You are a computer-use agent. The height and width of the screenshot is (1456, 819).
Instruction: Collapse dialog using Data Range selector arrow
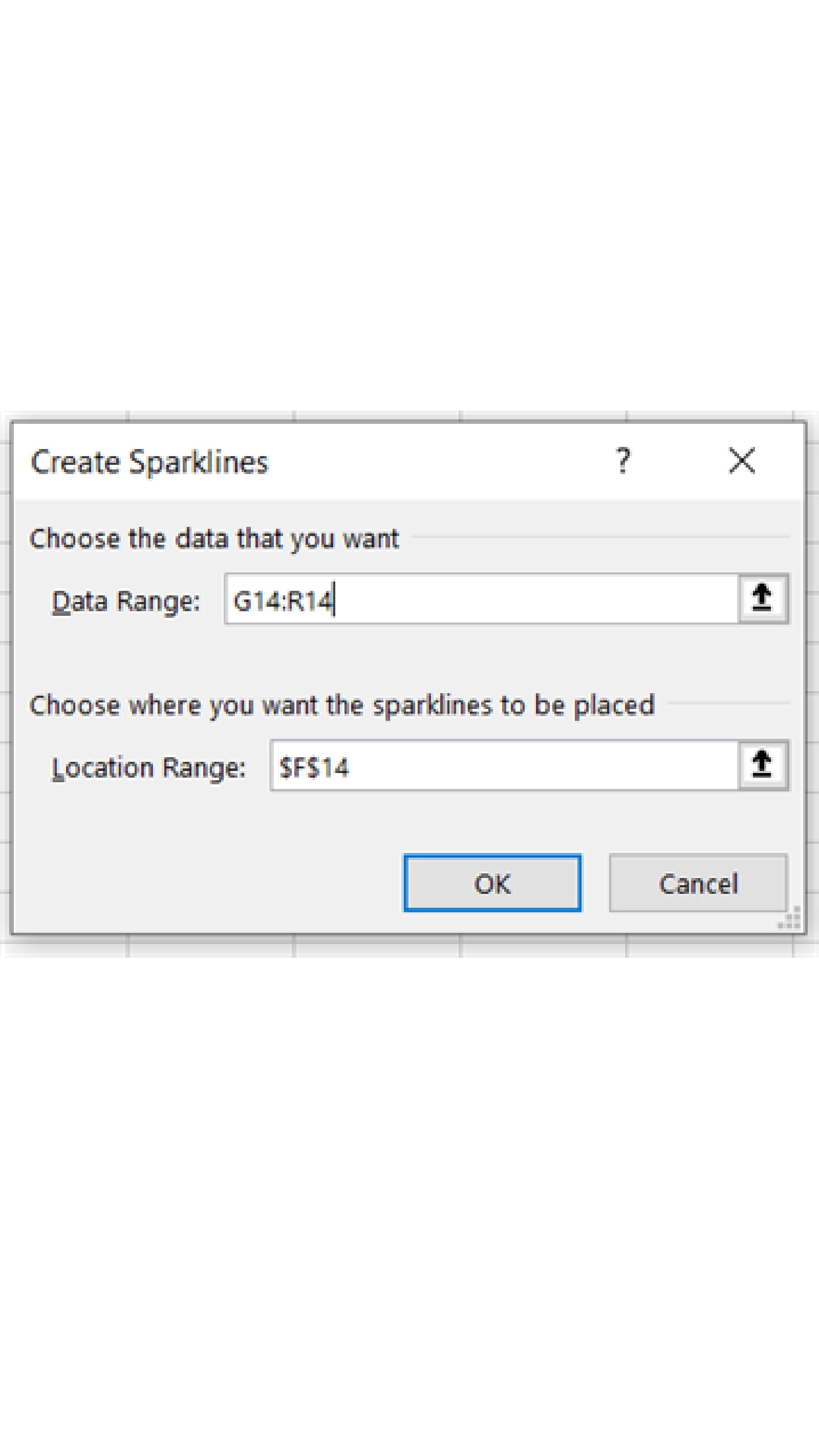pos(763,598)
